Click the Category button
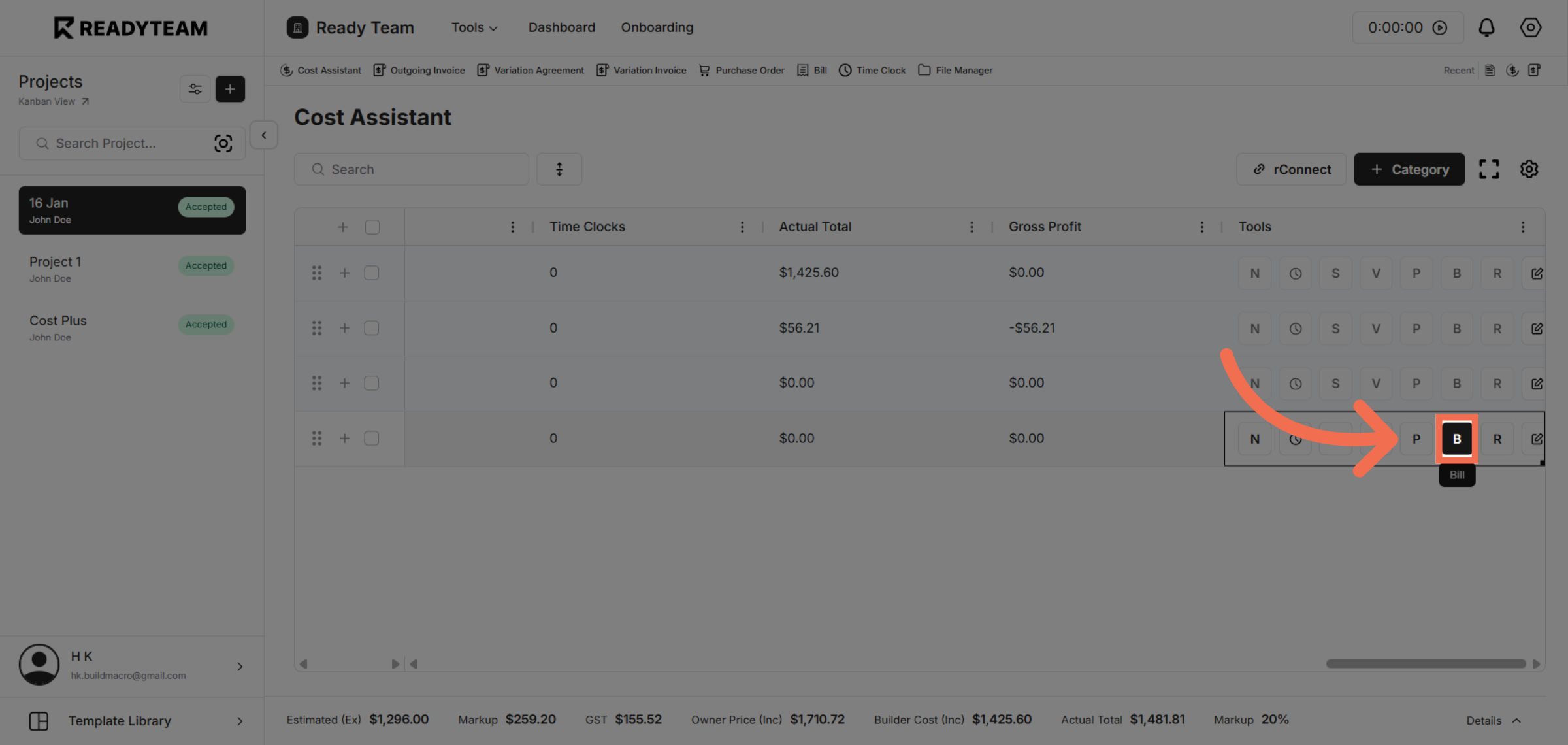Screen dimensions: 1568x745 (1409, 169)
